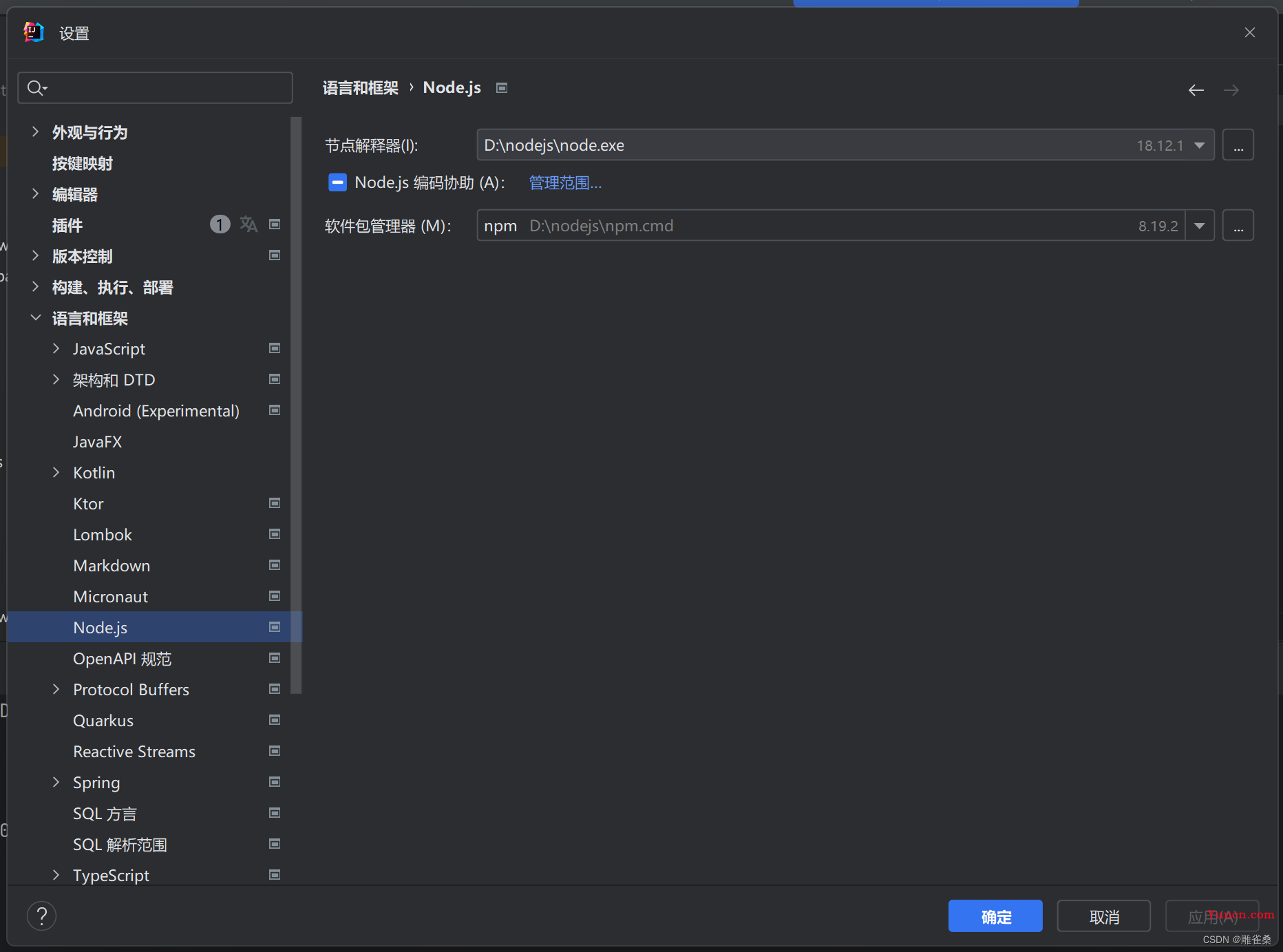Toggle Node.js 编码协助 checkbox
The width and height of the screenshot is (1283, 952).
pos(337,182)
